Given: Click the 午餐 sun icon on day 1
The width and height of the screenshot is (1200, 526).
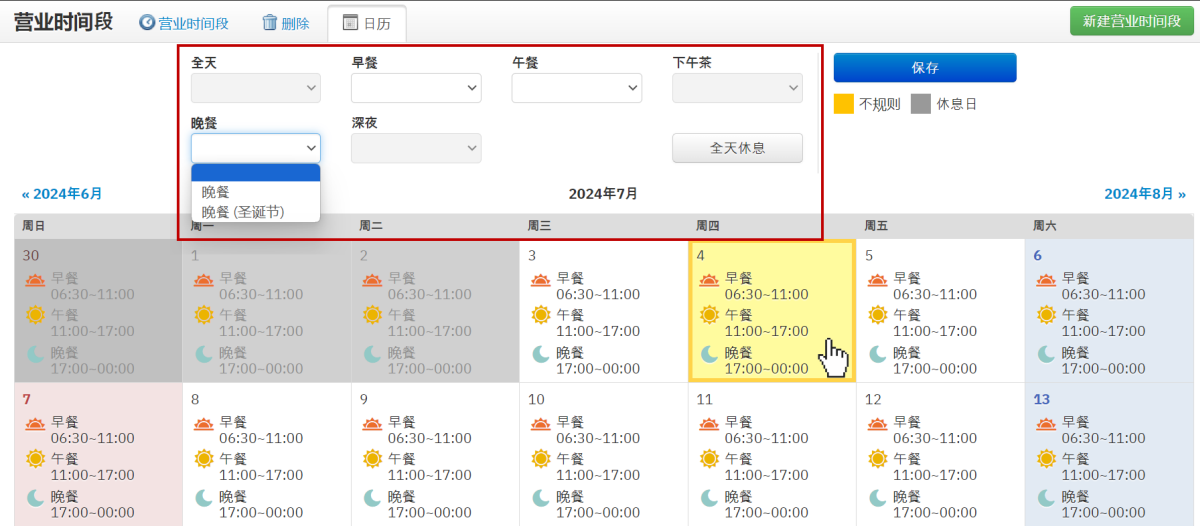Looking at the screenshot, I should coord(204,315).
